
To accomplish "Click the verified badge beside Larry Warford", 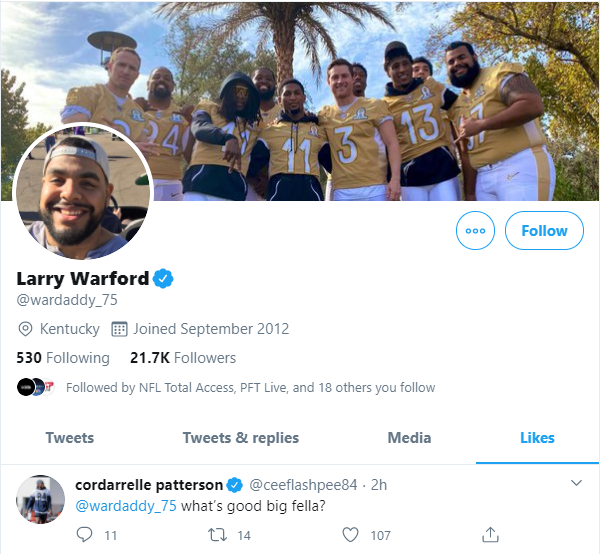I will [x=164, y=278].
